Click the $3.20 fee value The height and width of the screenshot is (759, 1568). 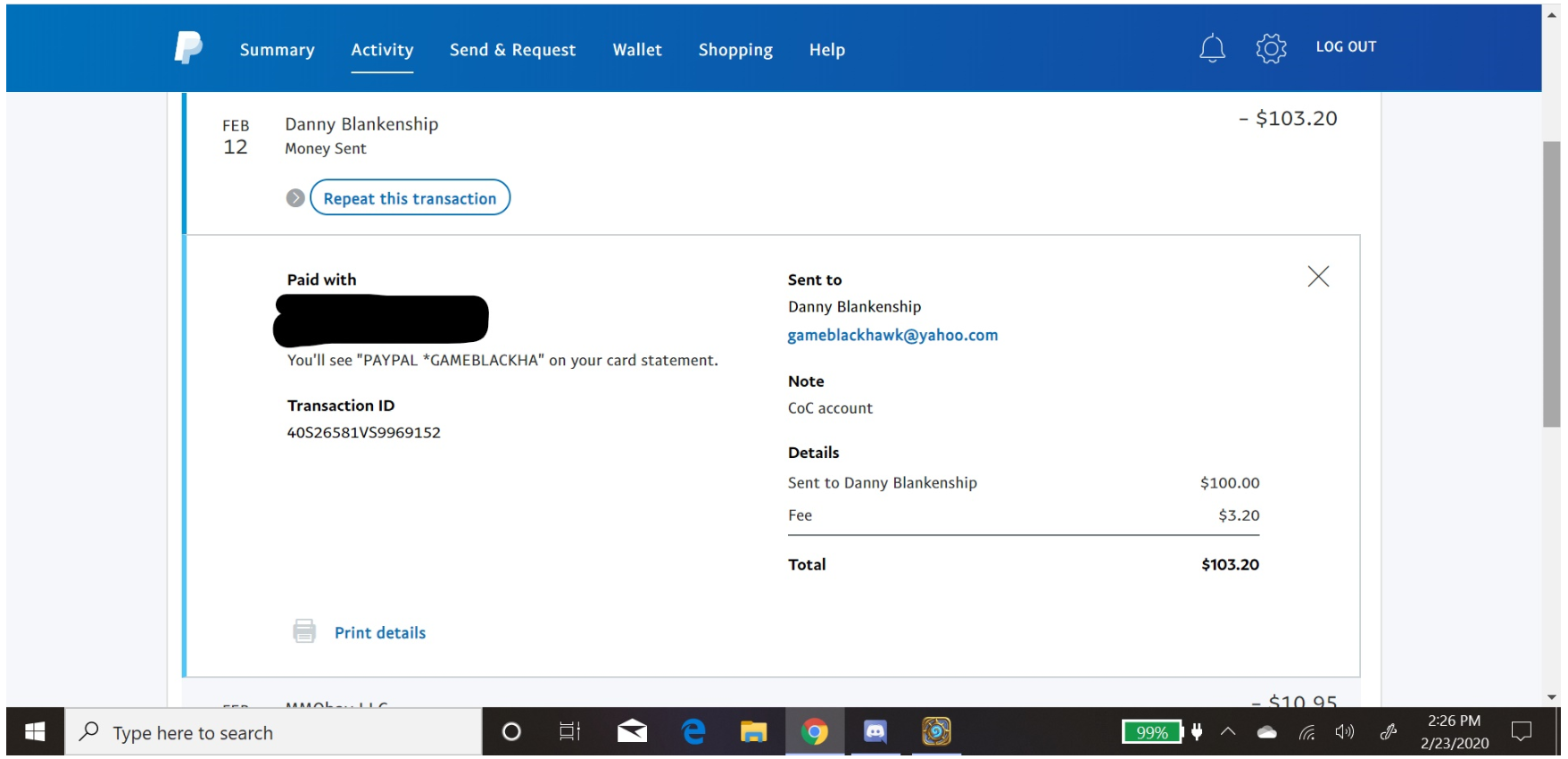point(1239,516)
